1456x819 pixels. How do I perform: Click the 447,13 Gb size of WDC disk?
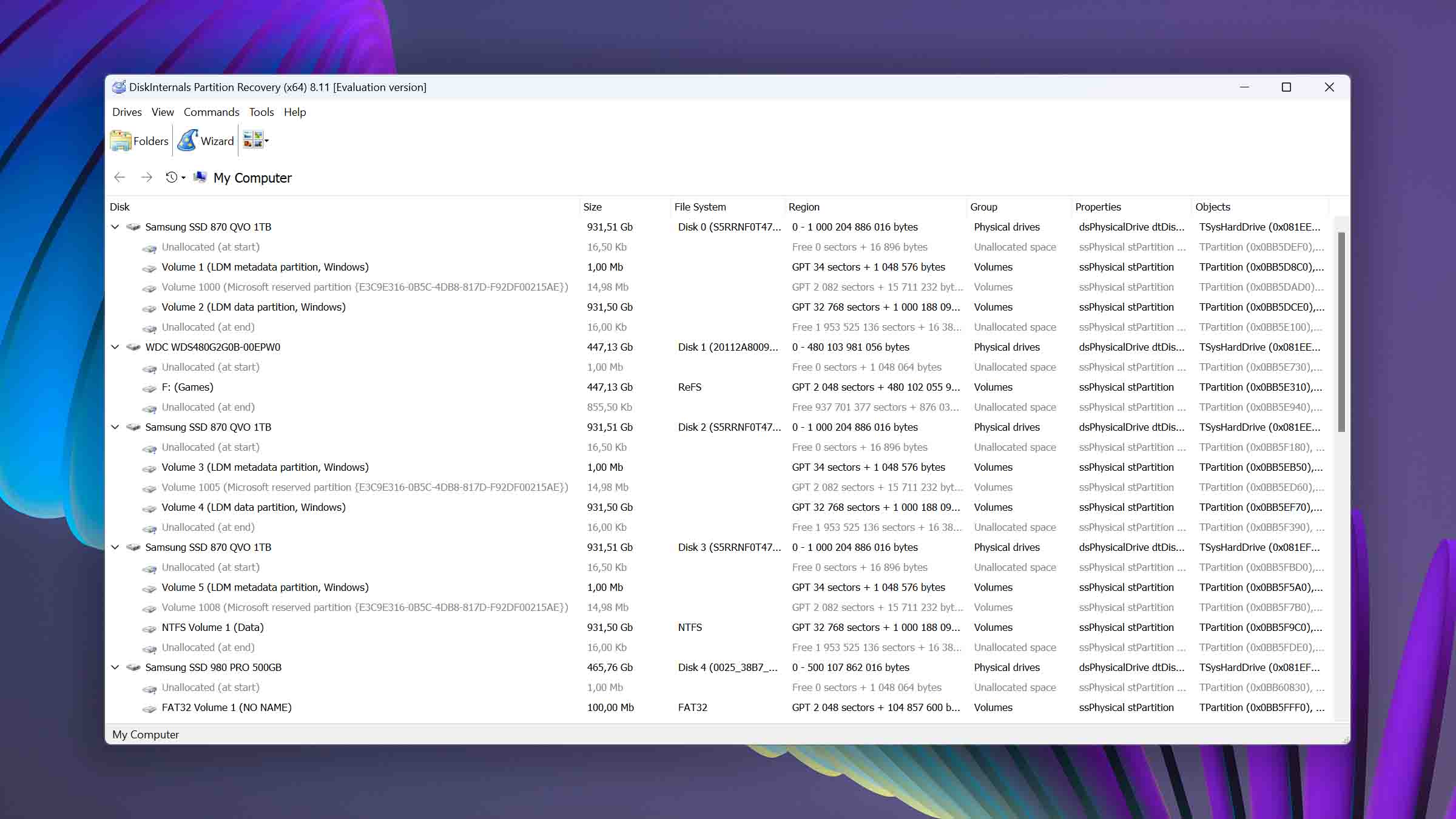coord(610,347)
